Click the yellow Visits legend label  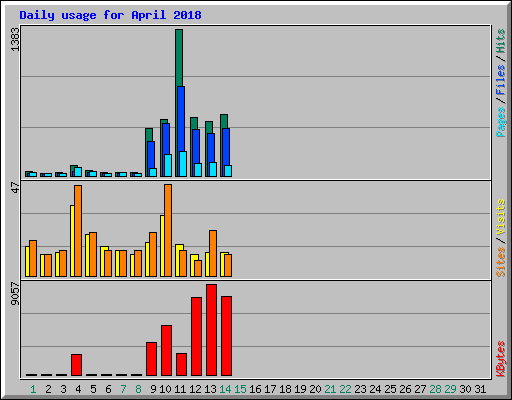(x=500, y=217)
